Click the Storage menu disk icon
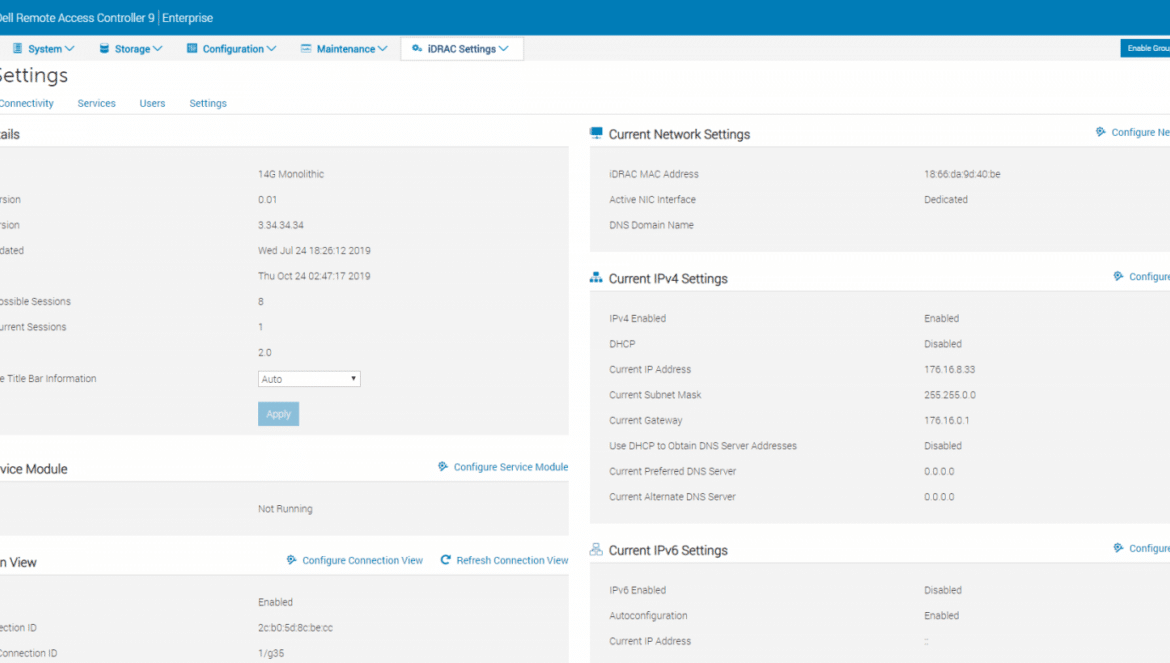 (x=104, y=48)
